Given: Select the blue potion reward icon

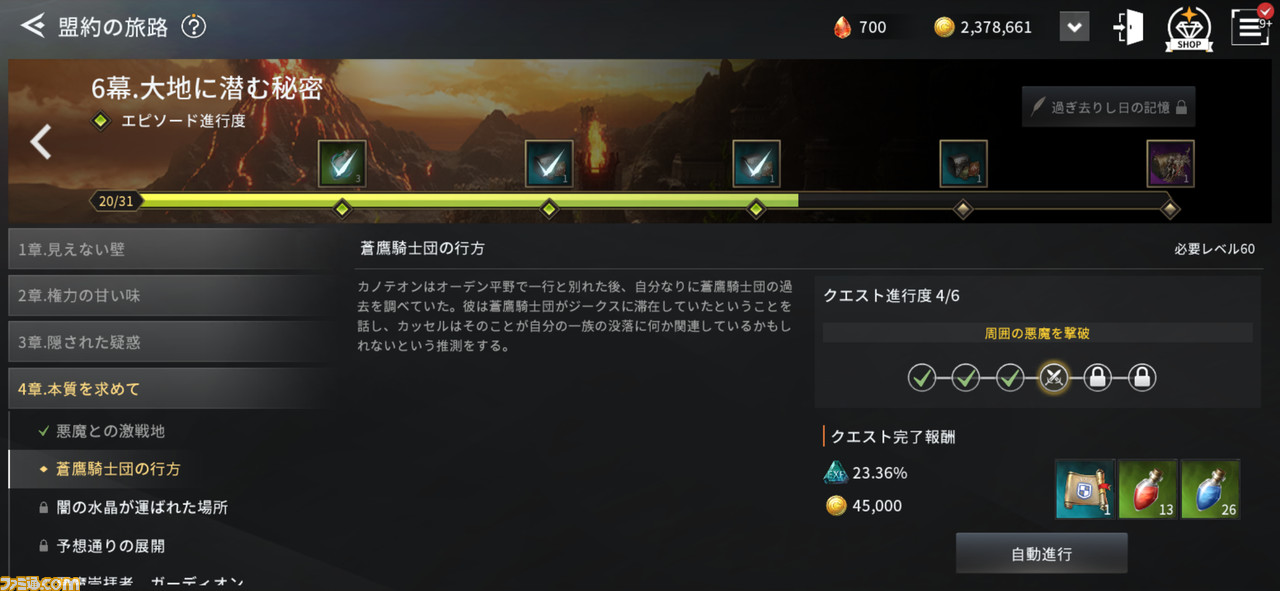Looking at the screenshot, I should tap(1210, 489).
